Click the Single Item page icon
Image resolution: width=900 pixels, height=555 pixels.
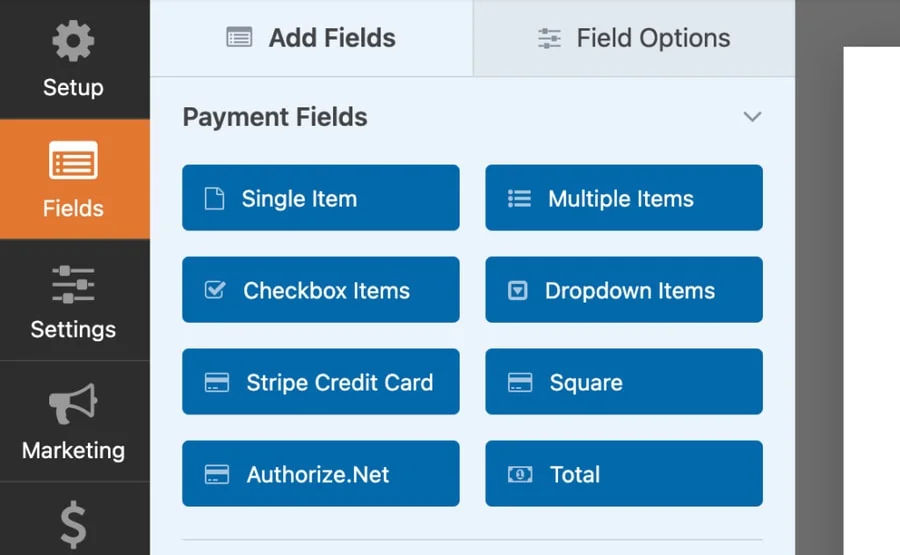[x=214, y=199]
